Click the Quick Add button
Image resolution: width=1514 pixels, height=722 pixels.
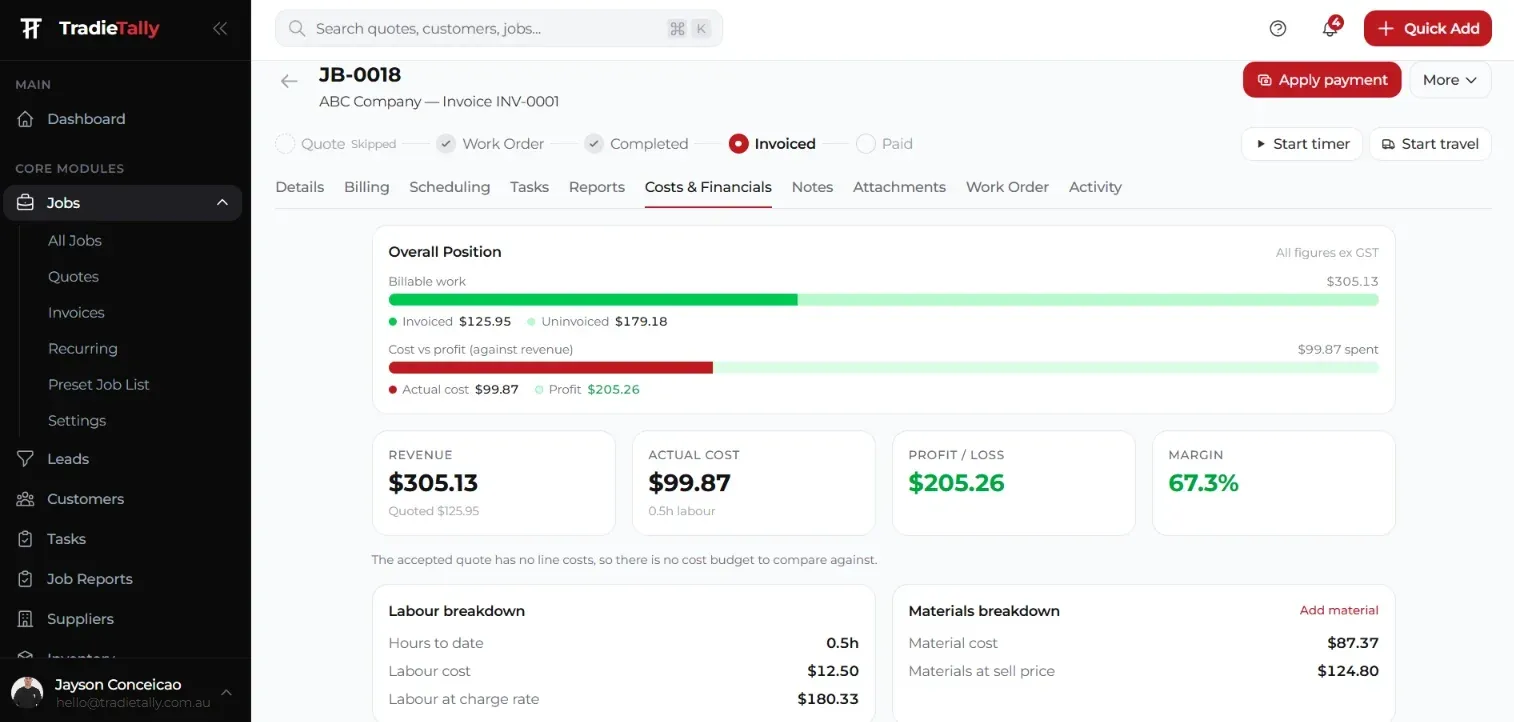tap(1428, 28)
